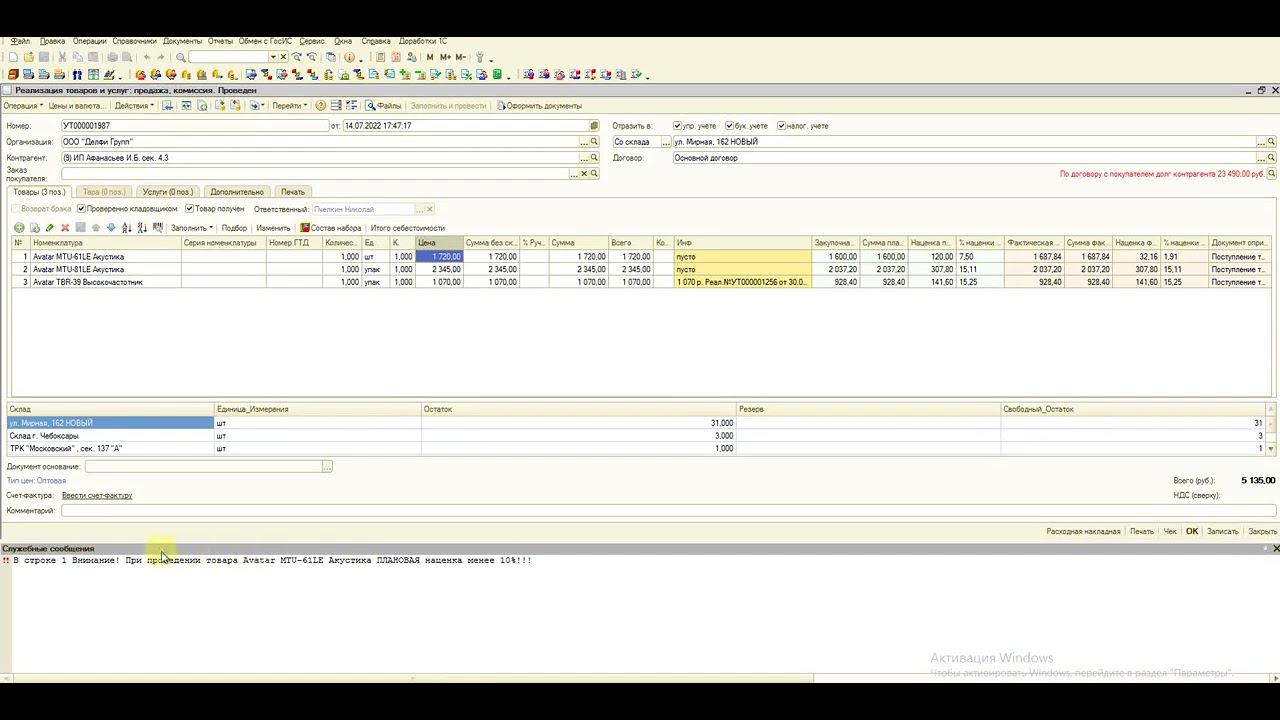
Task: Close the Служебные сообщения panel
Action: 1276,548
